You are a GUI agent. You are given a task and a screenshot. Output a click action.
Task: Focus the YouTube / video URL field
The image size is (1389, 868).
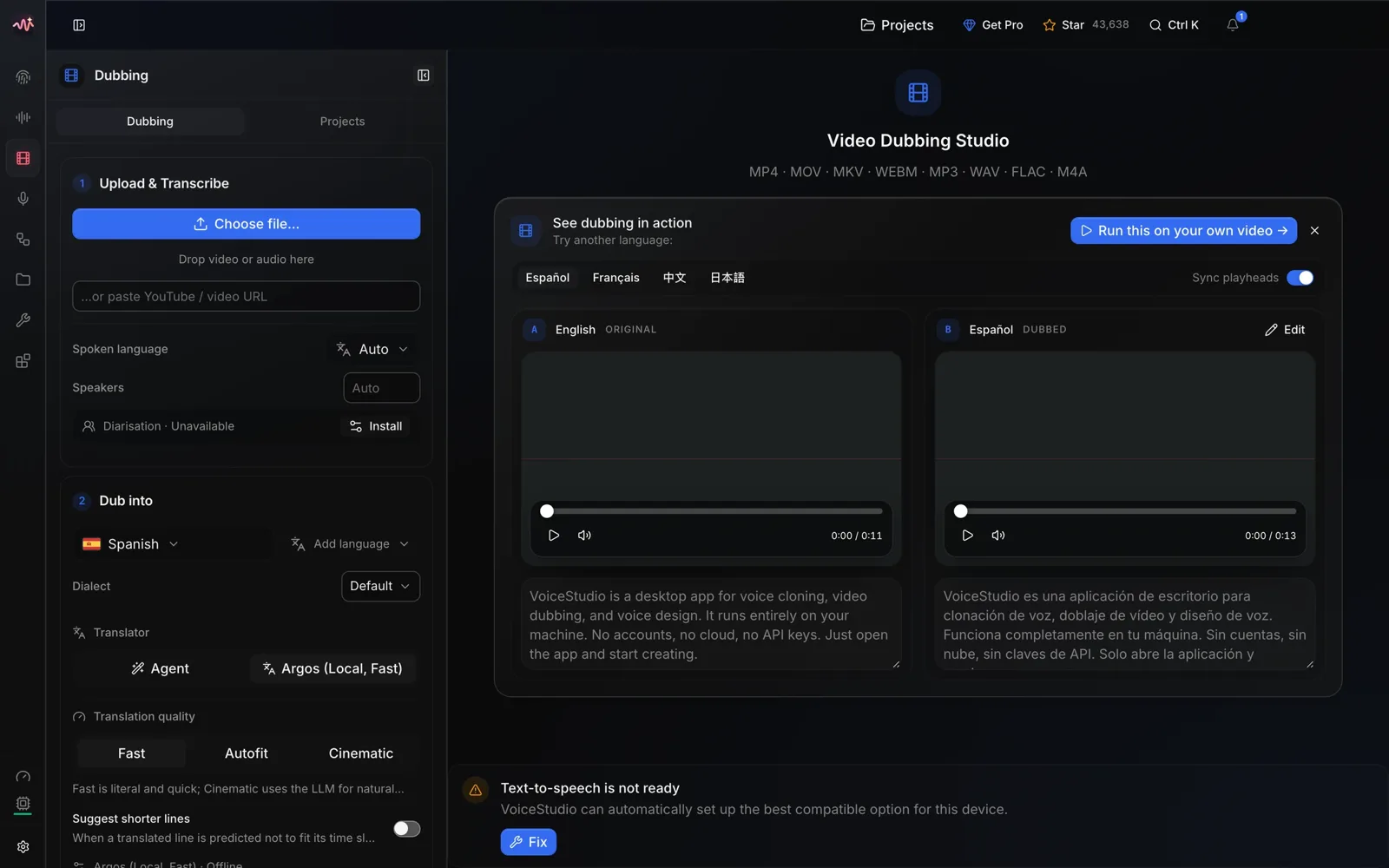(x=247, y=296)
